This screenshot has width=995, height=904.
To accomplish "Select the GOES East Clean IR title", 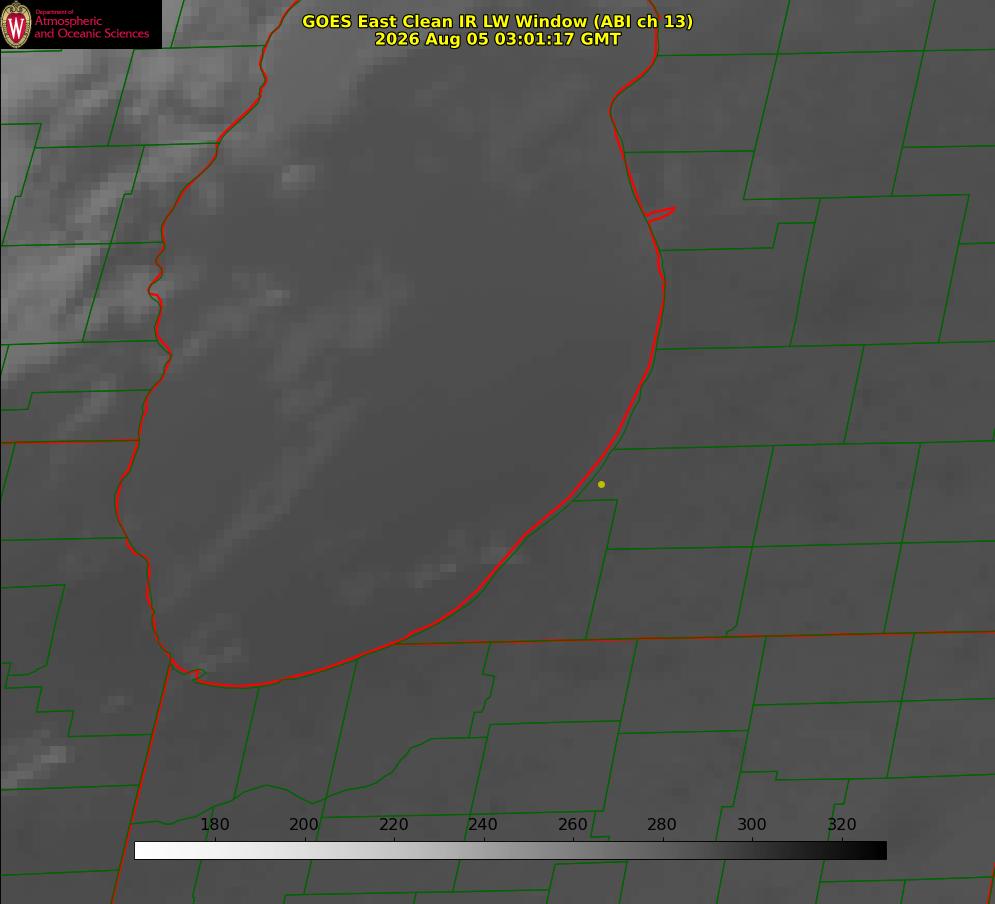I will [x=497, y=21].
